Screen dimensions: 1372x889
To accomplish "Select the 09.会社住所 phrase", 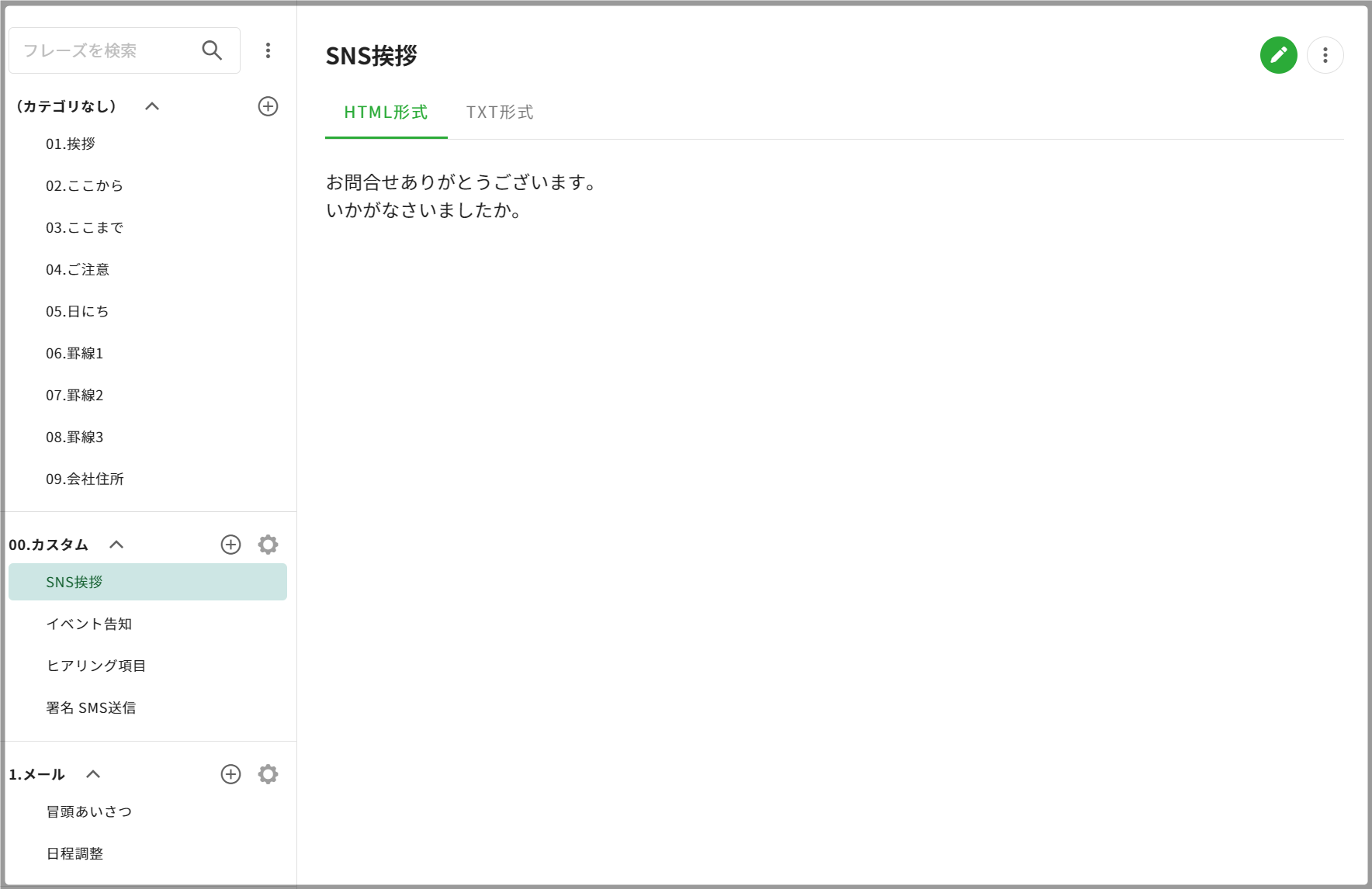I will (85, 479).
